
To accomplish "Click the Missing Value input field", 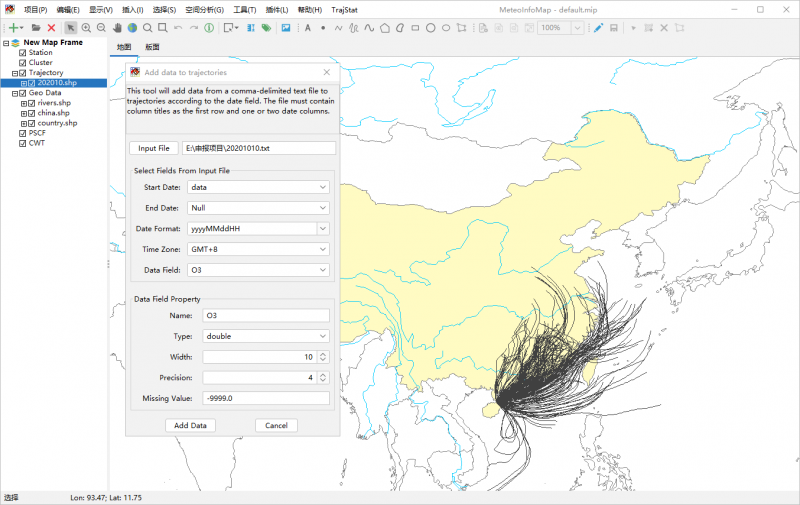I will pyautogui.click(x=265, y=398).
